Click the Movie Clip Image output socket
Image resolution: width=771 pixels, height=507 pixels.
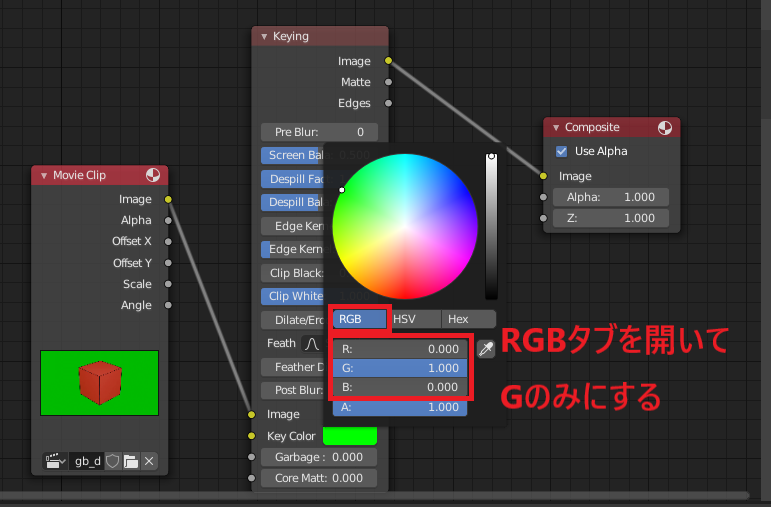click(168, 200)
